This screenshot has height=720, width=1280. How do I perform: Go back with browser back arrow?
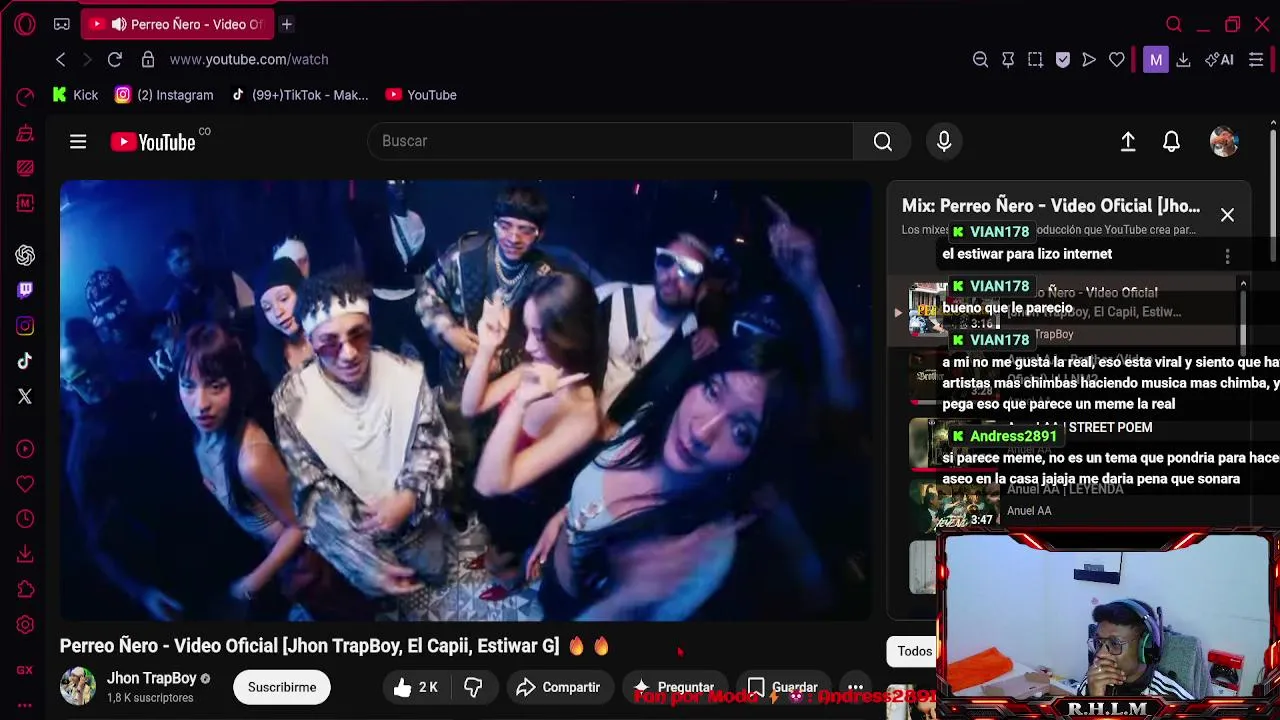coord(60,59)
